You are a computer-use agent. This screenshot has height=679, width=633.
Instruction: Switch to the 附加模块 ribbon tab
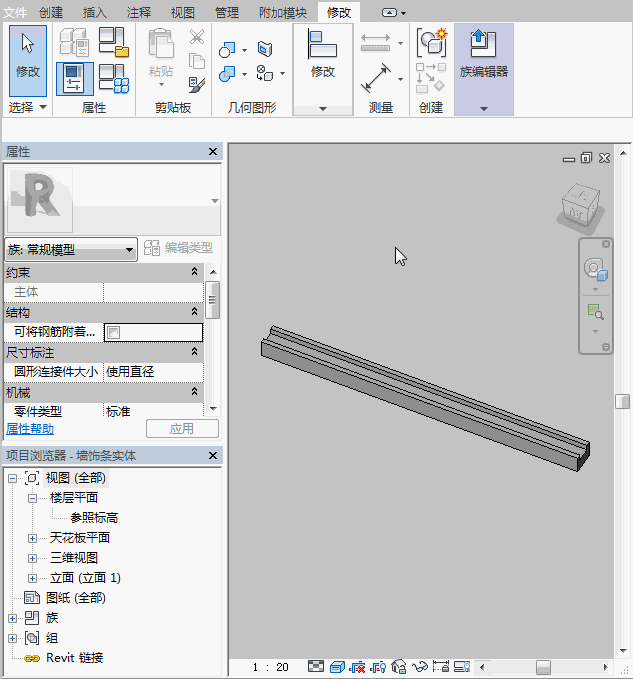click(283, 13)
